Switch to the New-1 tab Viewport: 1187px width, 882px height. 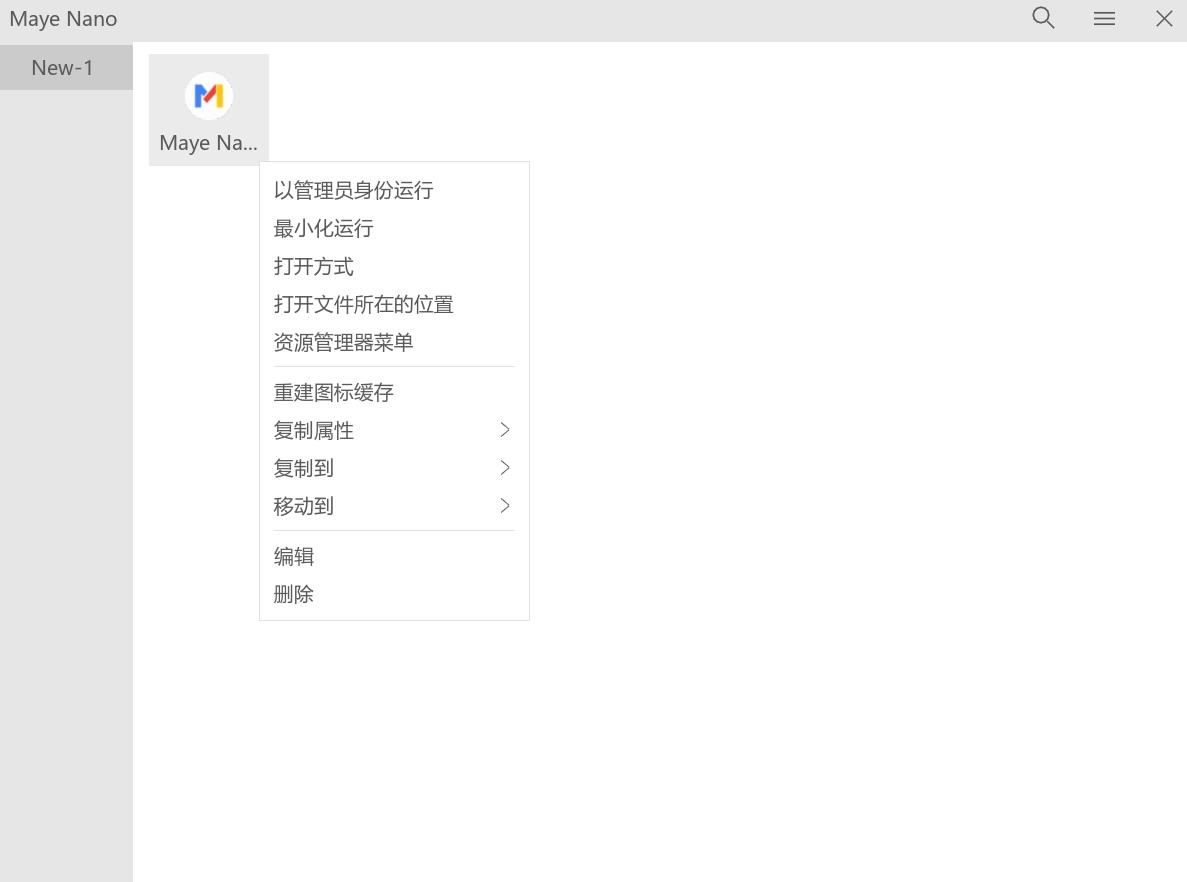[x=63, y=68]
